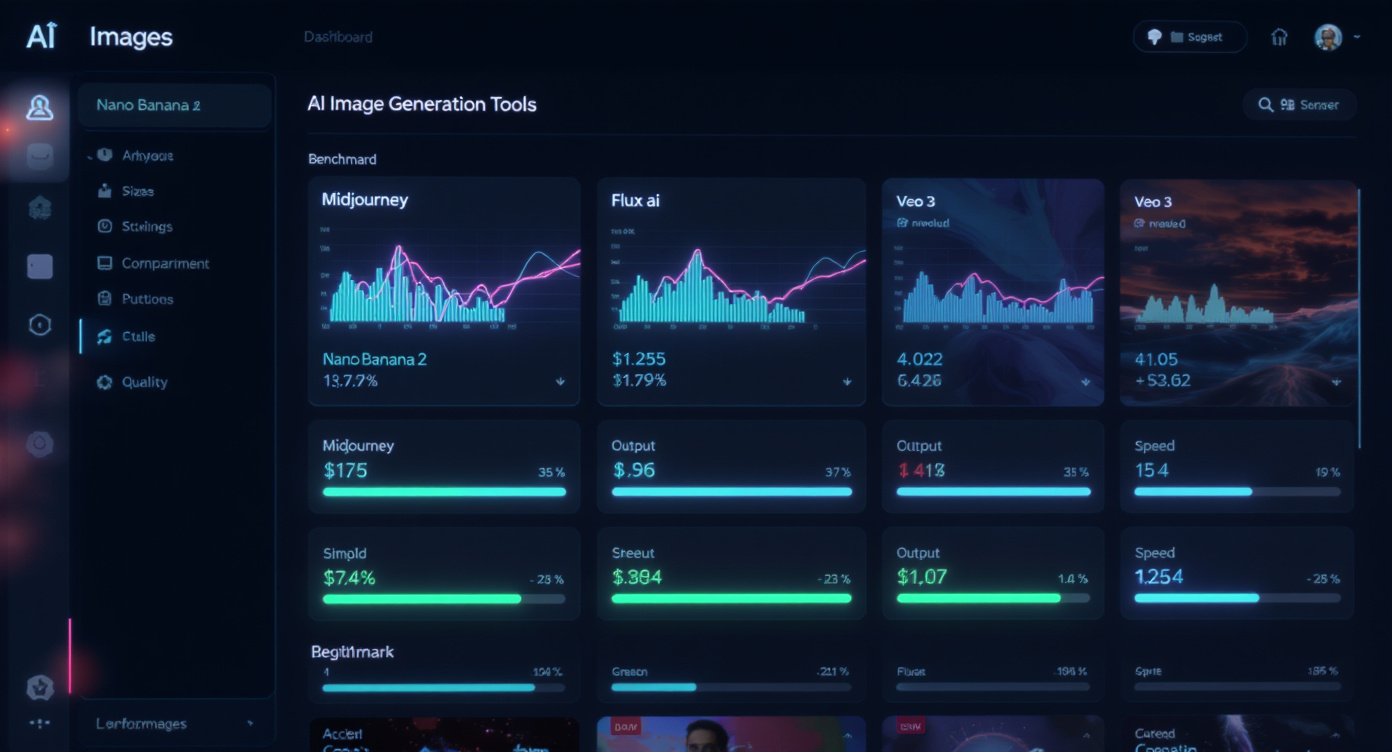Click the home icon in the top bar

tap(1279, 36)
